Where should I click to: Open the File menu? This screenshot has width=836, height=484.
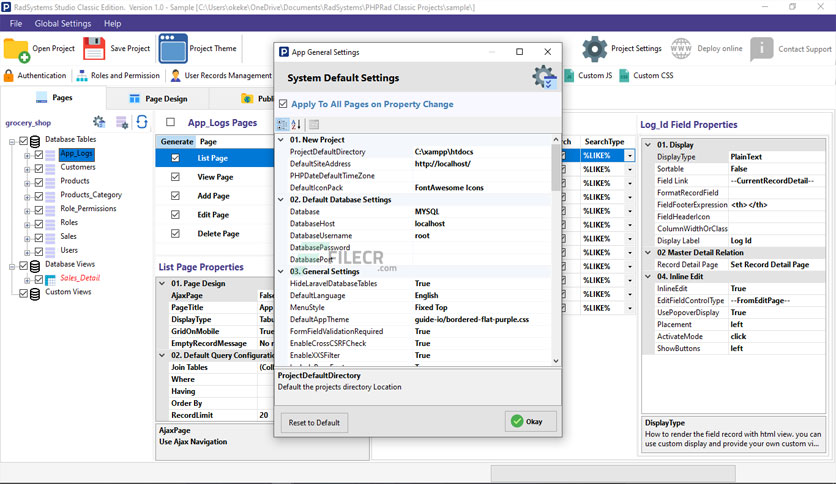pos(16,23)
